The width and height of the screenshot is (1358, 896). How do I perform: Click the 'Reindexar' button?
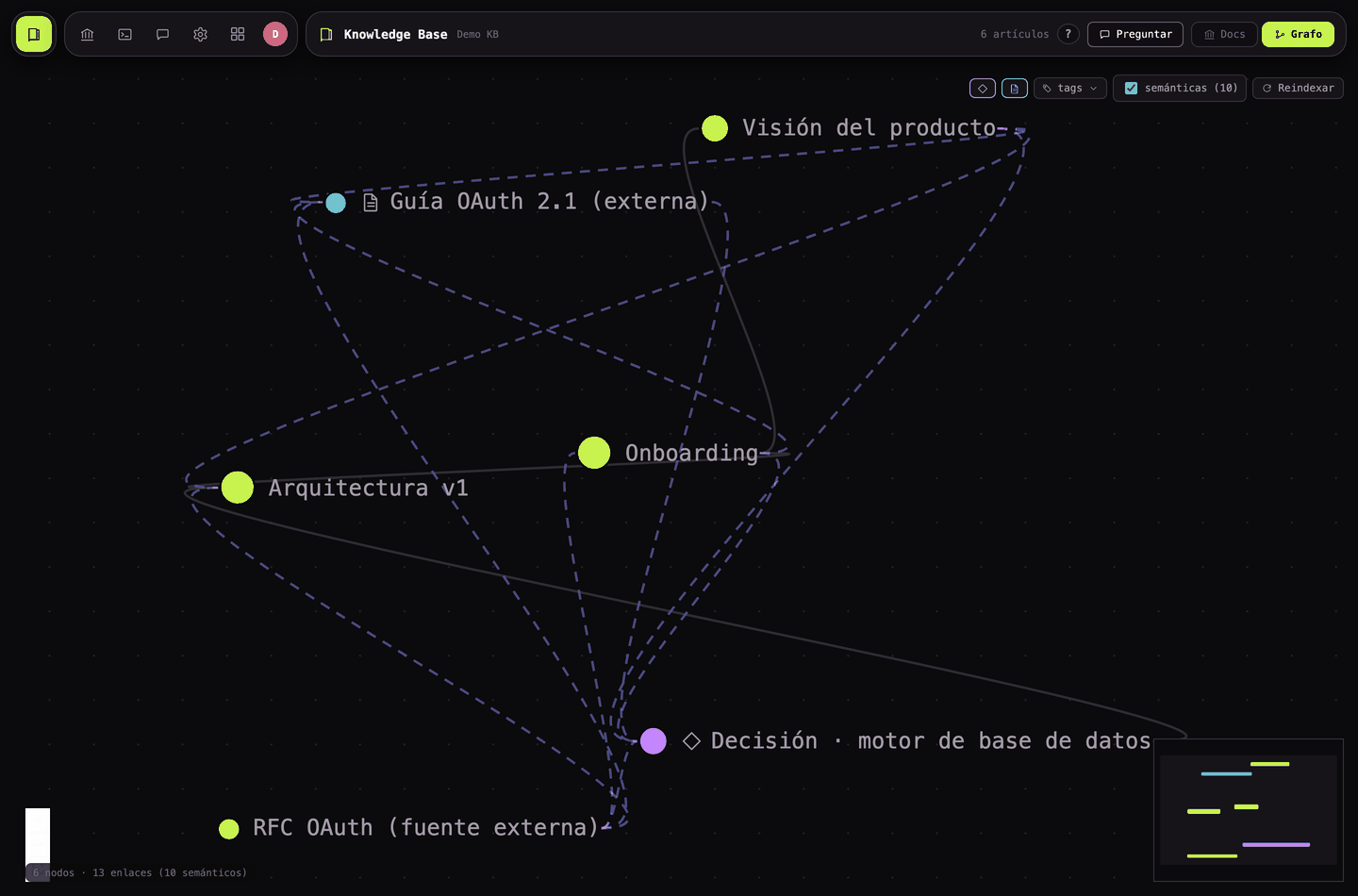(x=1299, y=88)
